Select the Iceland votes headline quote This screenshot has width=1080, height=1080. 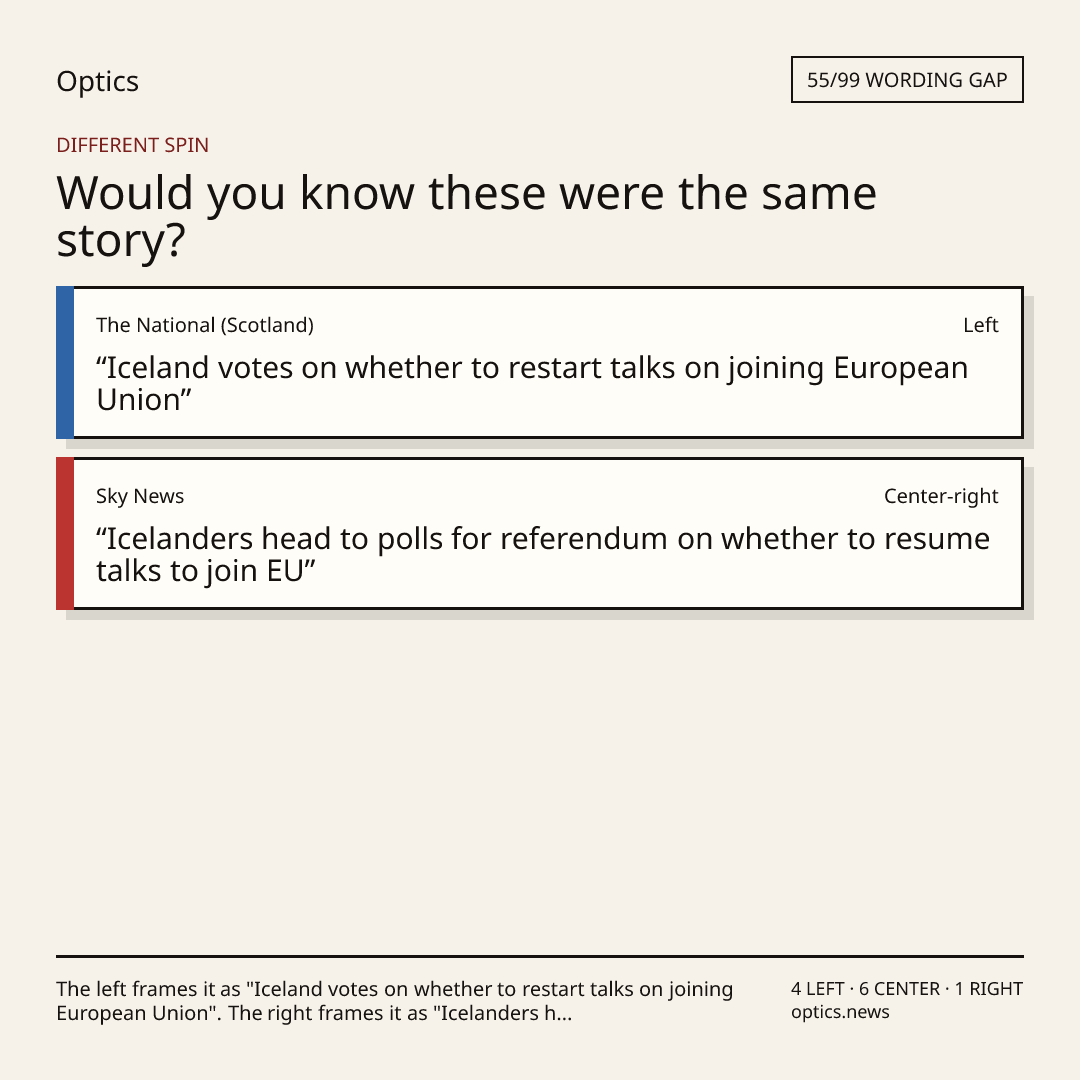tap(532, 384)
